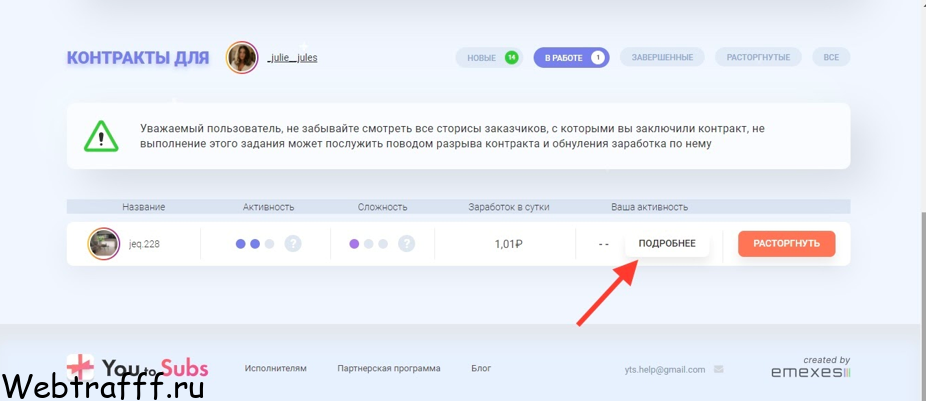
Task: Open the НОВЫЕ contracts tab
Action: click(489, 58)
